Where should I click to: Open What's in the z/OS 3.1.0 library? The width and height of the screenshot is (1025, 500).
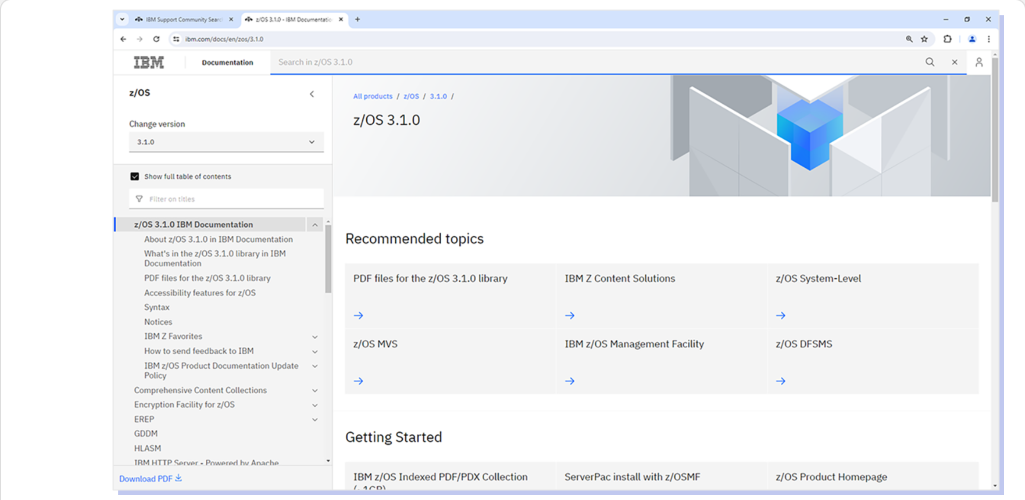(215, 258)
